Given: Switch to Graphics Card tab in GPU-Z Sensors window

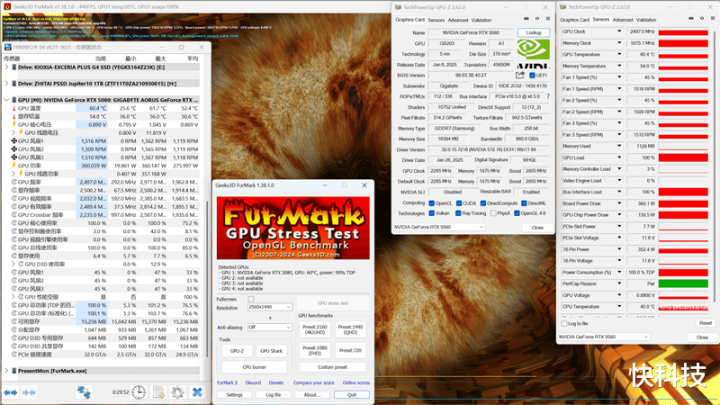Looking at the screenshot, I should point(574,20).
